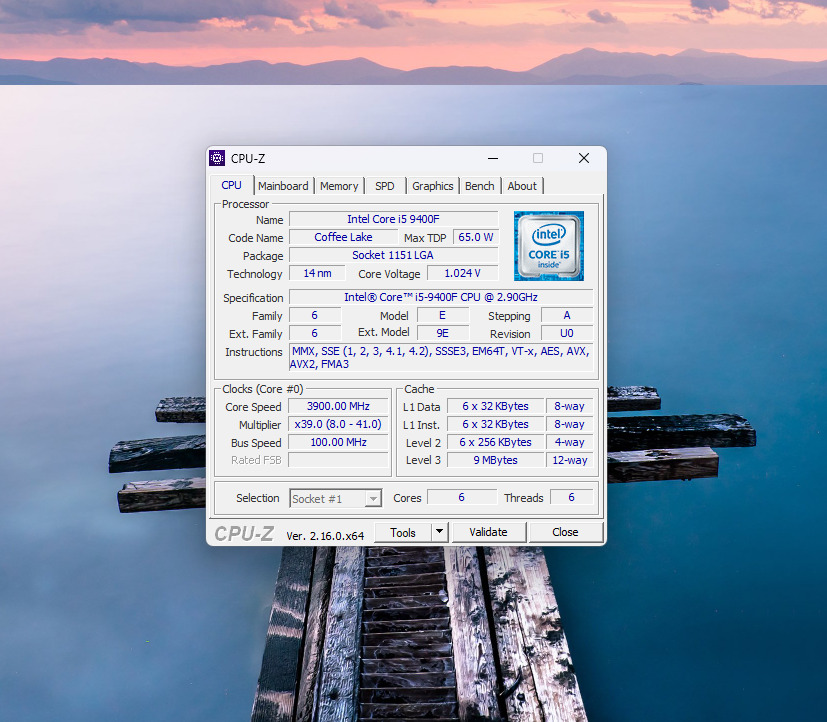Click the Ext. Family value field
Image resolution: width=827 pixels, height=722 pixels.
tap(315, 333)
